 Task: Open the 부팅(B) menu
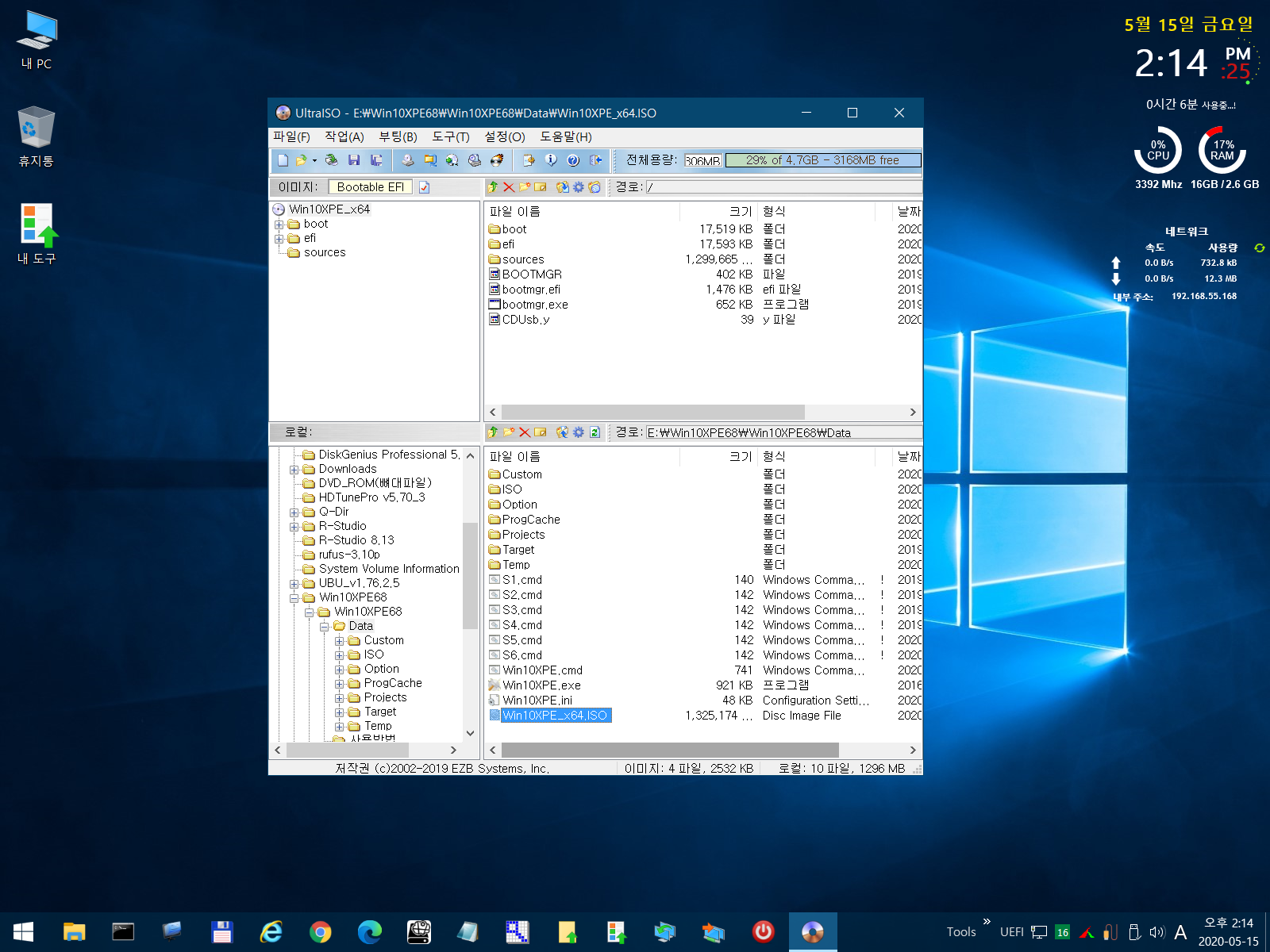[398, 136]
